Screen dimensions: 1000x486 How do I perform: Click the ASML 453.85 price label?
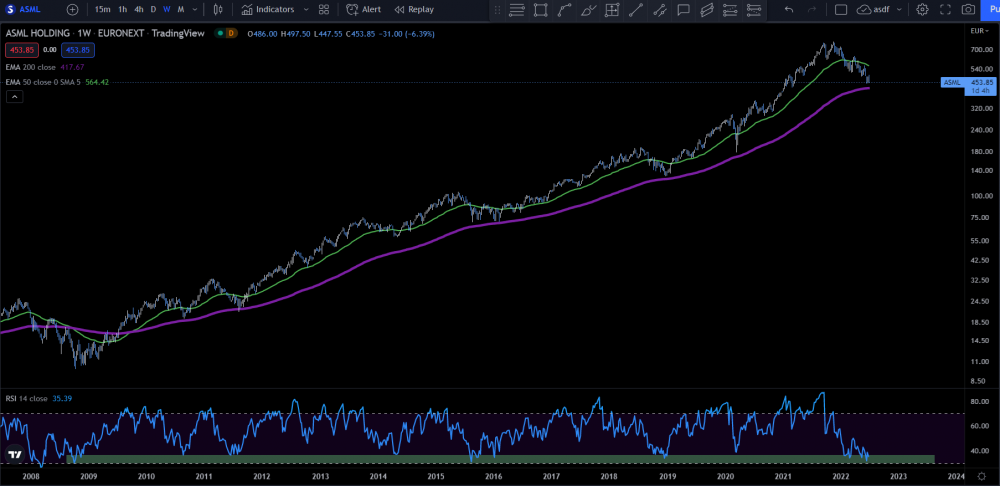pos(968,82)
